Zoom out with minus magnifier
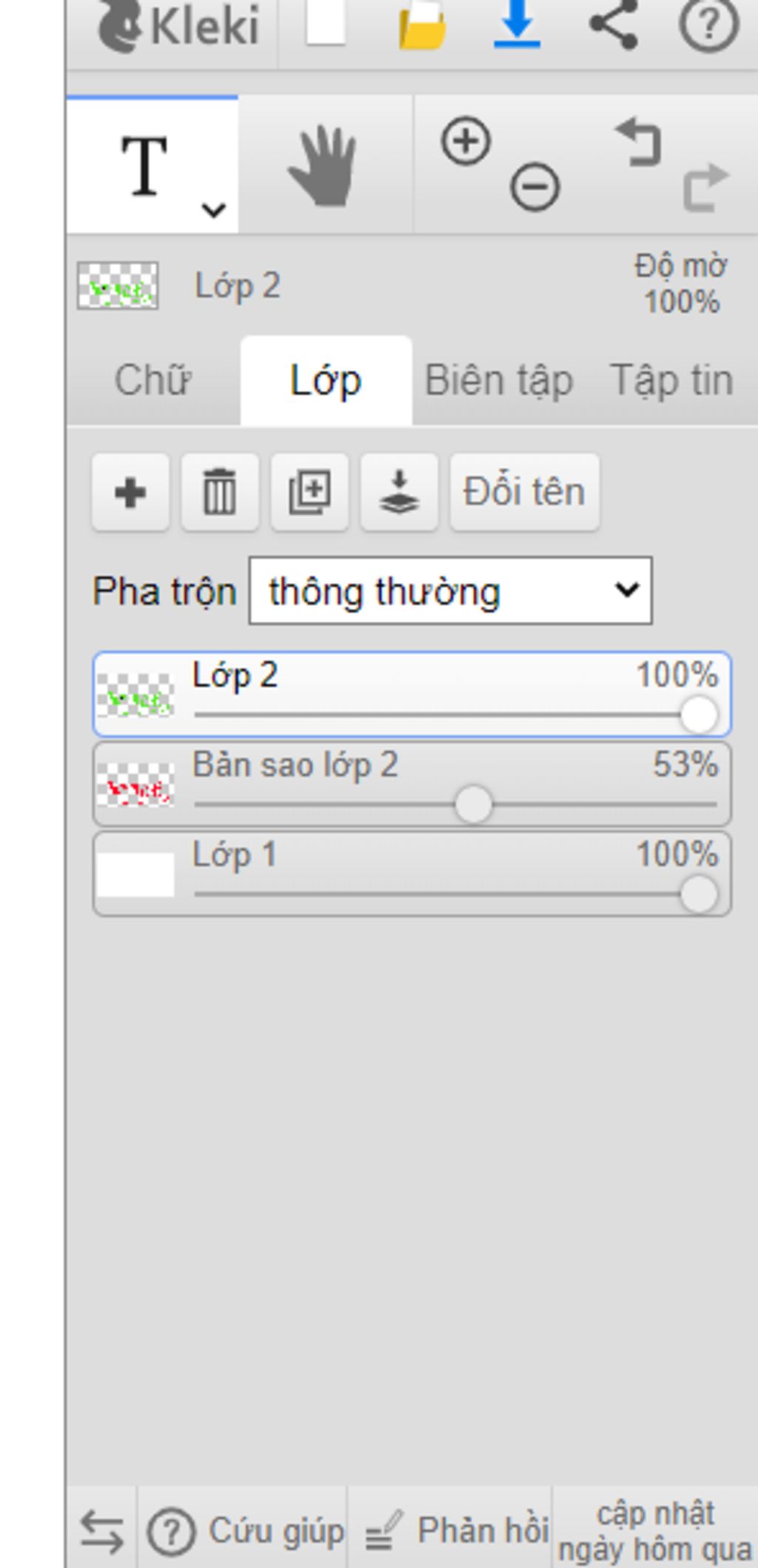This screenshot has width=758, height=1568. pyautogui.click(x=534, y=186)
